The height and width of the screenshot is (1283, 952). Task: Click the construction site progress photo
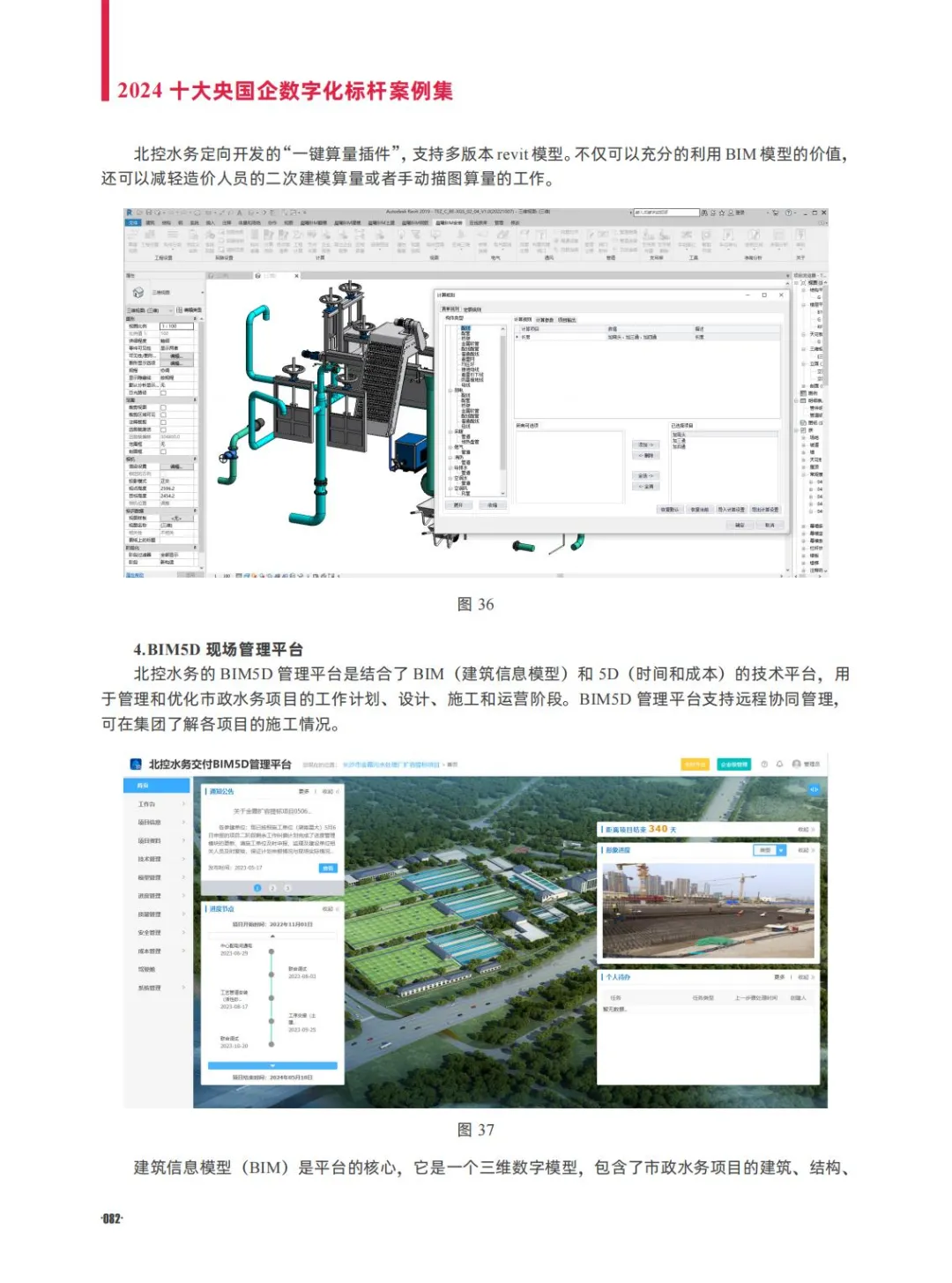point(708,910)
